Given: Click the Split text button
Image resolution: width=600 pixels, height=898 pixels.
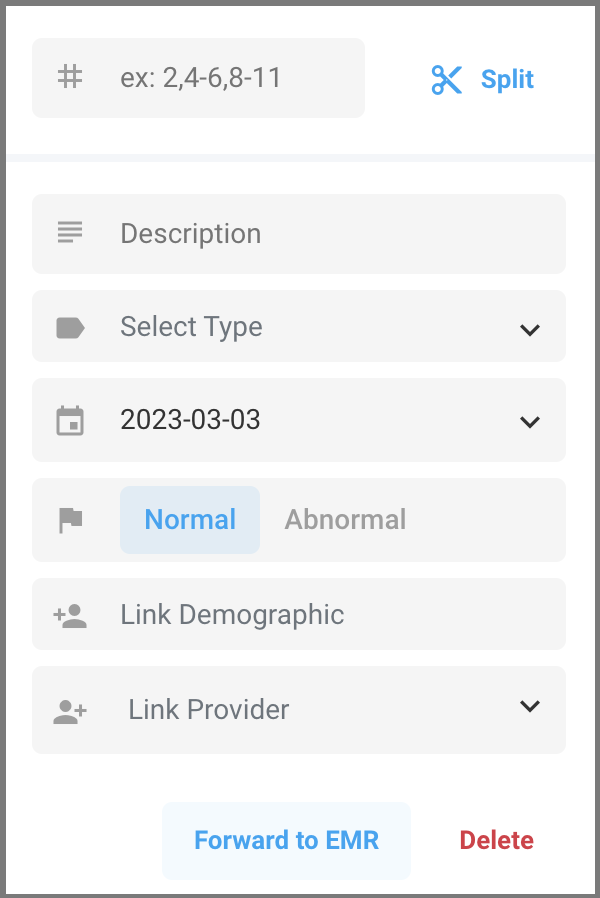Looking at the screenshot, I should 507,79.
